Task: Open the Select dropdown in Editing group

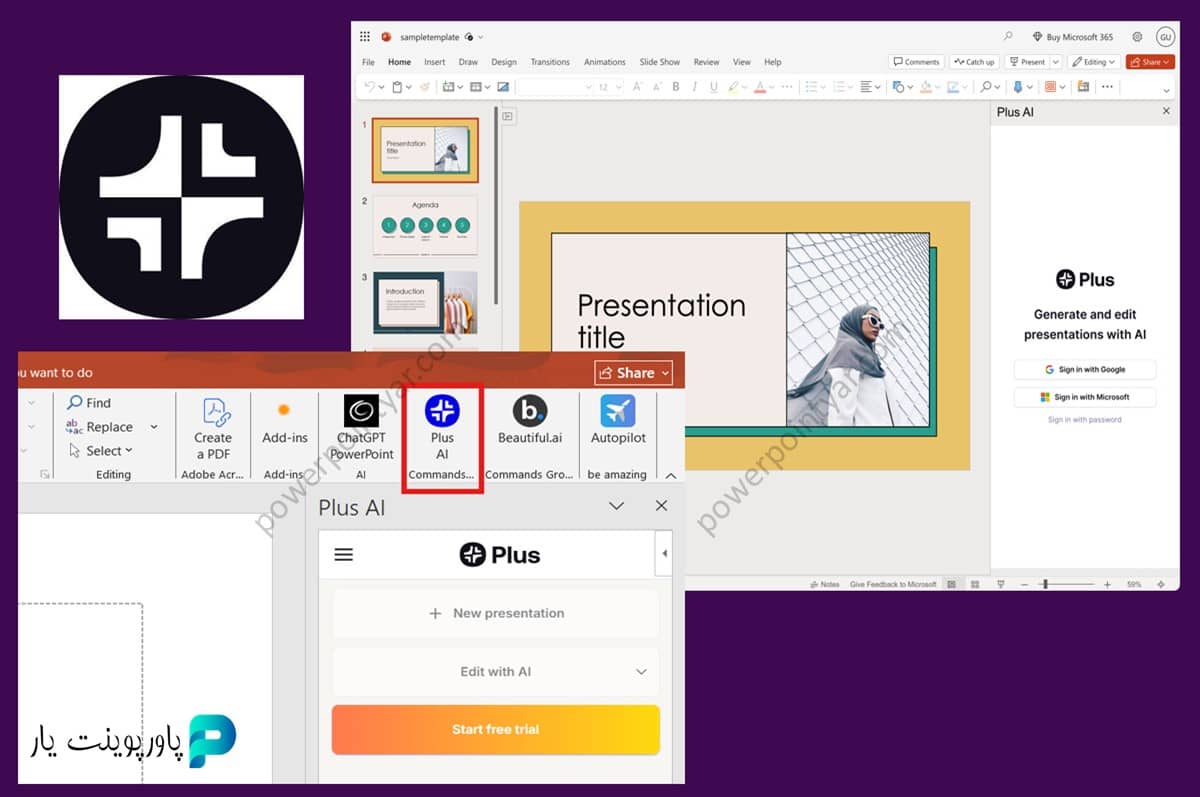Action: pyautogui.click(x=100, y=450)
